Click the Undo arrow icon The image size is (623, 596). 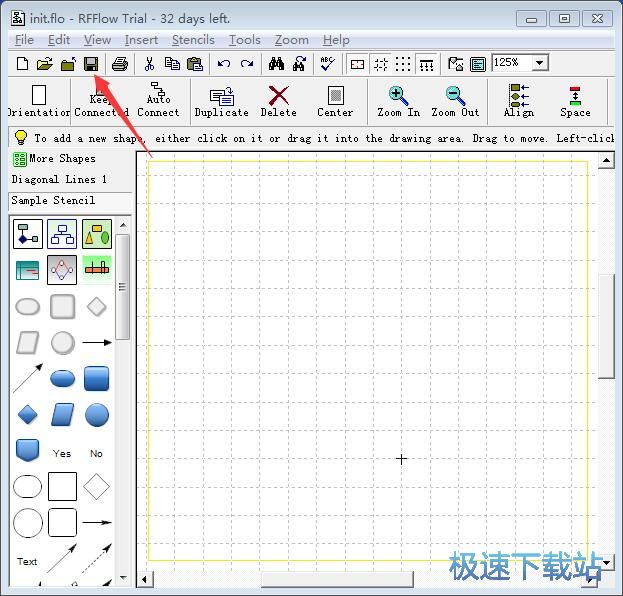tap(224, 64)
